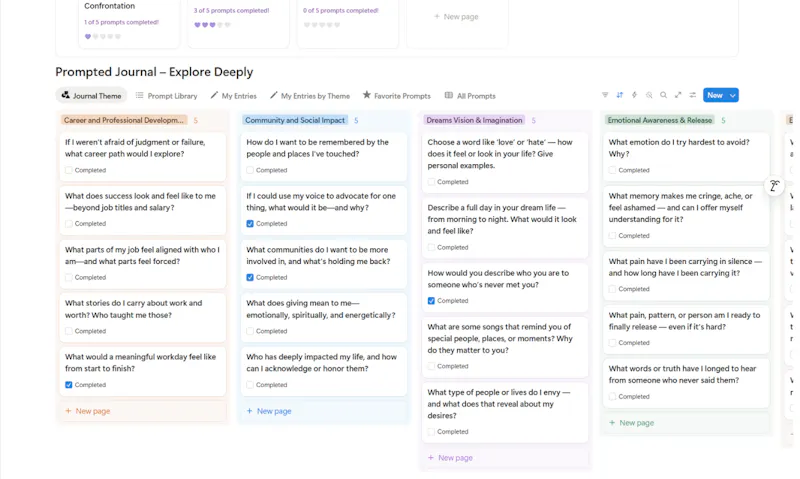The width and height of the screenshot is (800, 479).
Task: Click plus icon beside green New page
Action: pyautogui.click(x=612, y=422)
